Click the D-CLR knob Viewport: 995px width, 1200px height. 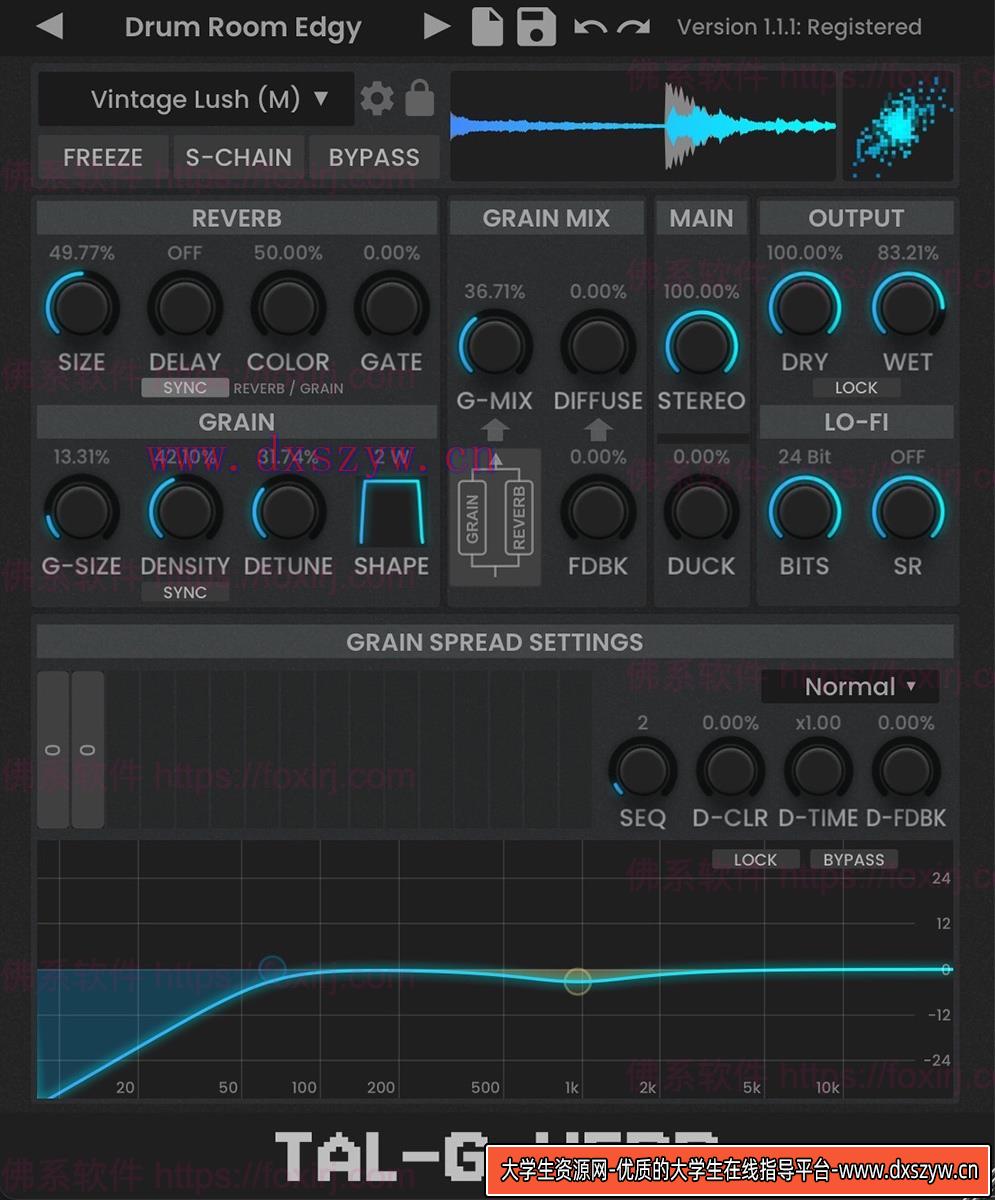point(731,771)
